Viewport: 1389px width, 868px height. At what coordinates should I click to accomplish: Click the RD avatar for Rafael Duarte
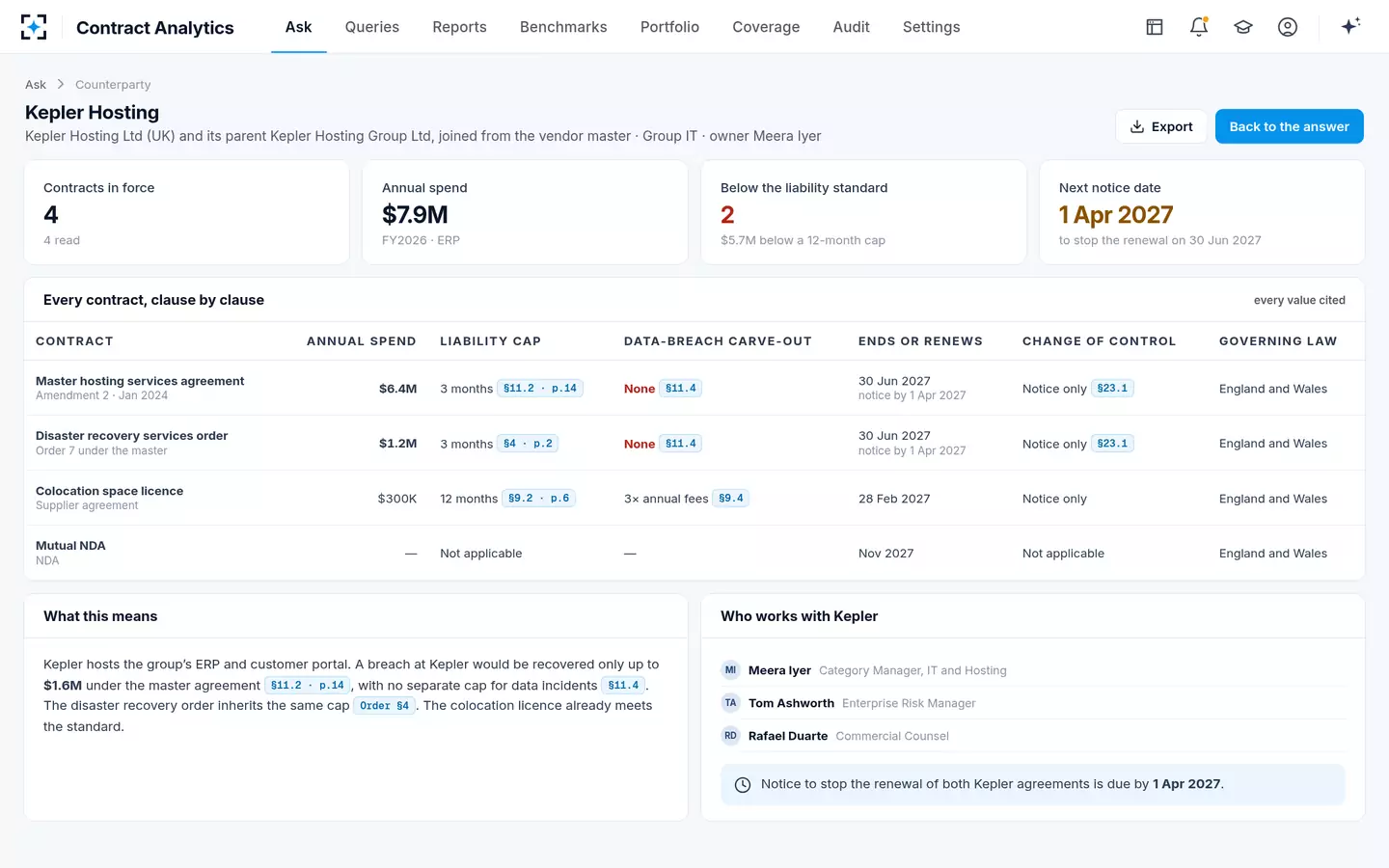pos(730,736)
